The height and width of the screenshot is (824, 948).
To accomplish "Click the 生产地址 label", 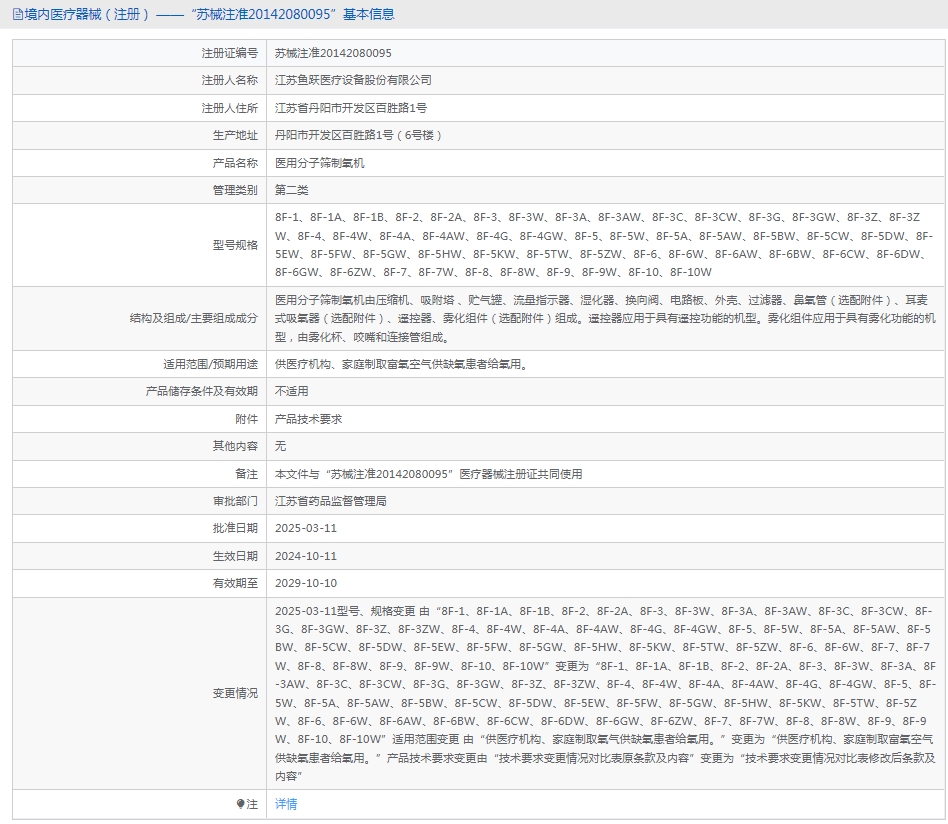I will point(235,135).
